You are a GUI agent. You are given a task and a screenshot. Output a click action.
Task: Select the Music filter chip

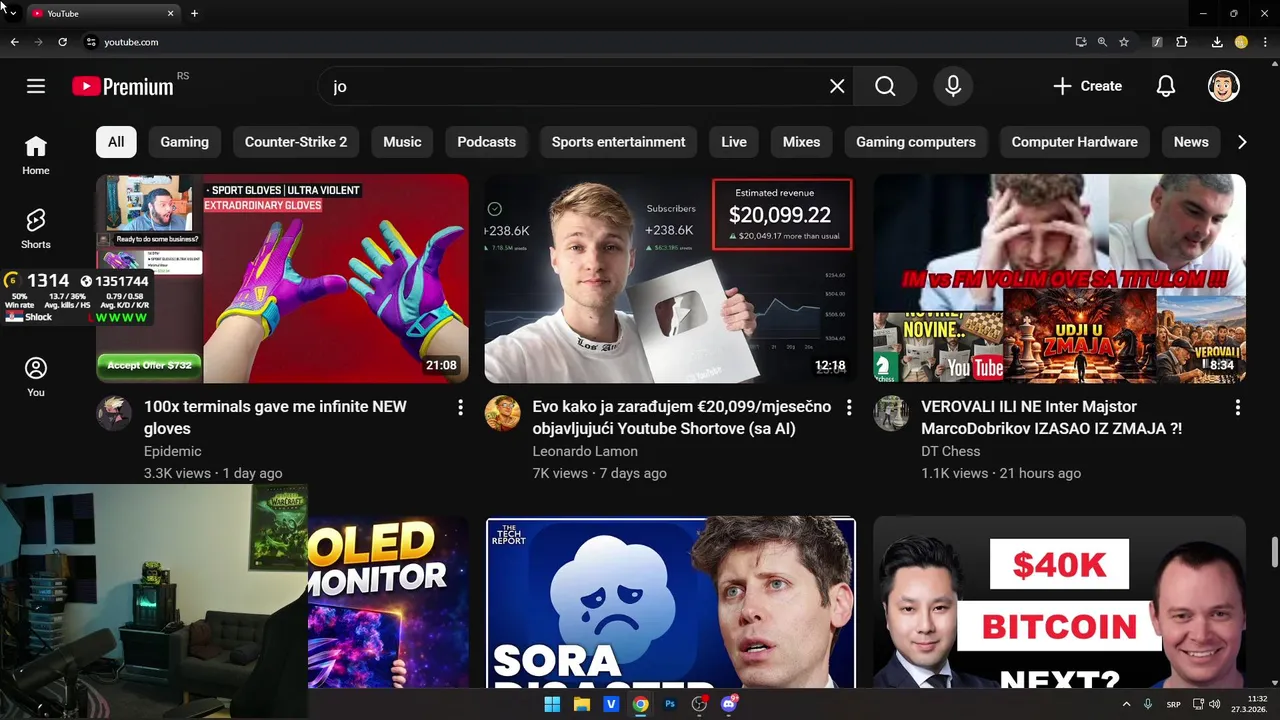pyautogui.click(x=402, y=142)
